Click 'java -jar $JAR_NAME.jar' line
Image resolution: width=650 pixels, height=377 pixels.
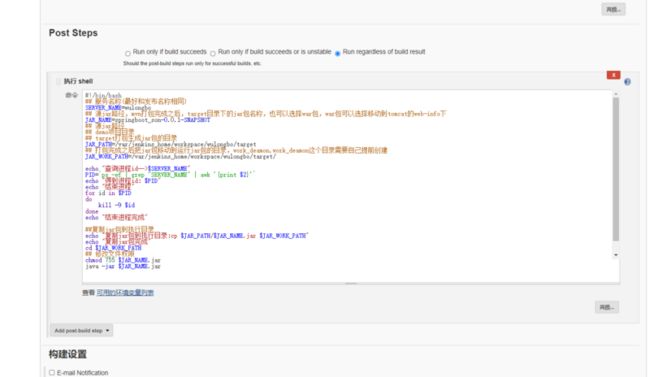[x=123, y=266]
